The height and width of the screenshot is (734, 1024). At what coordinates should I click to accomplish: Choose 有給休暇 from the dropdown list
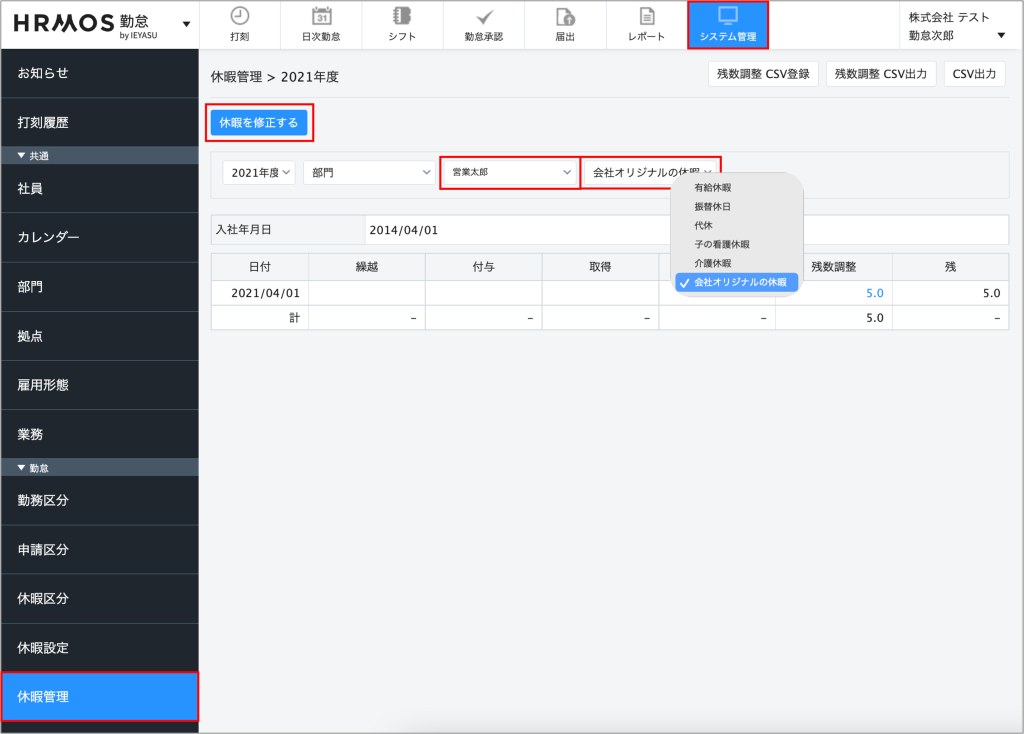point(712,188)
